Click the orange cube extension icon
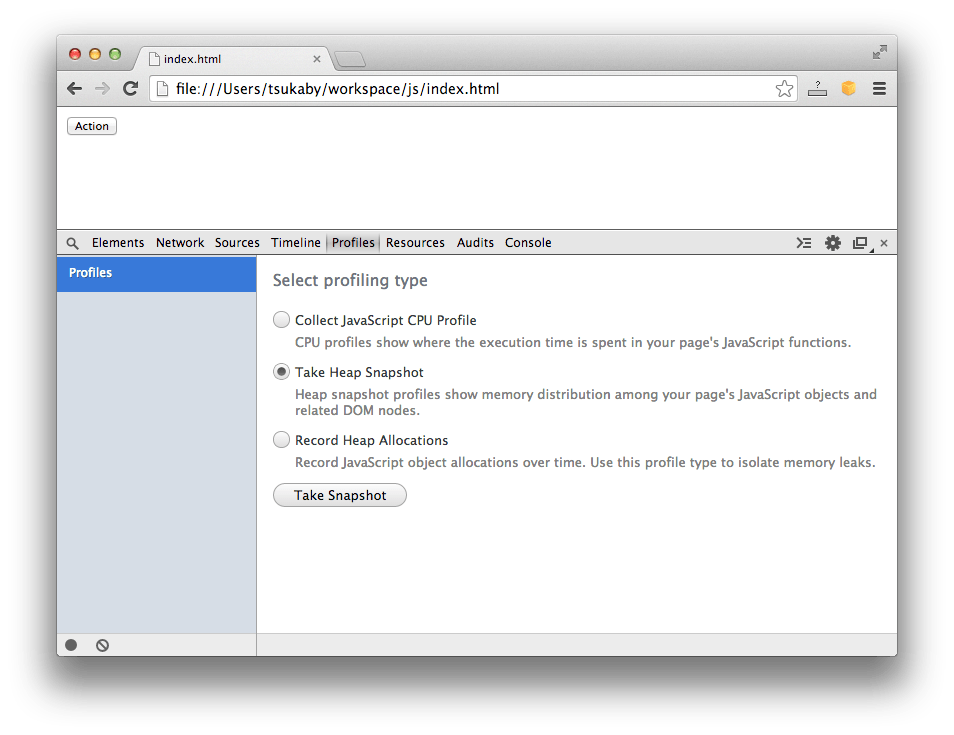Viewport: 954px width, 735px height. (848, 88)
